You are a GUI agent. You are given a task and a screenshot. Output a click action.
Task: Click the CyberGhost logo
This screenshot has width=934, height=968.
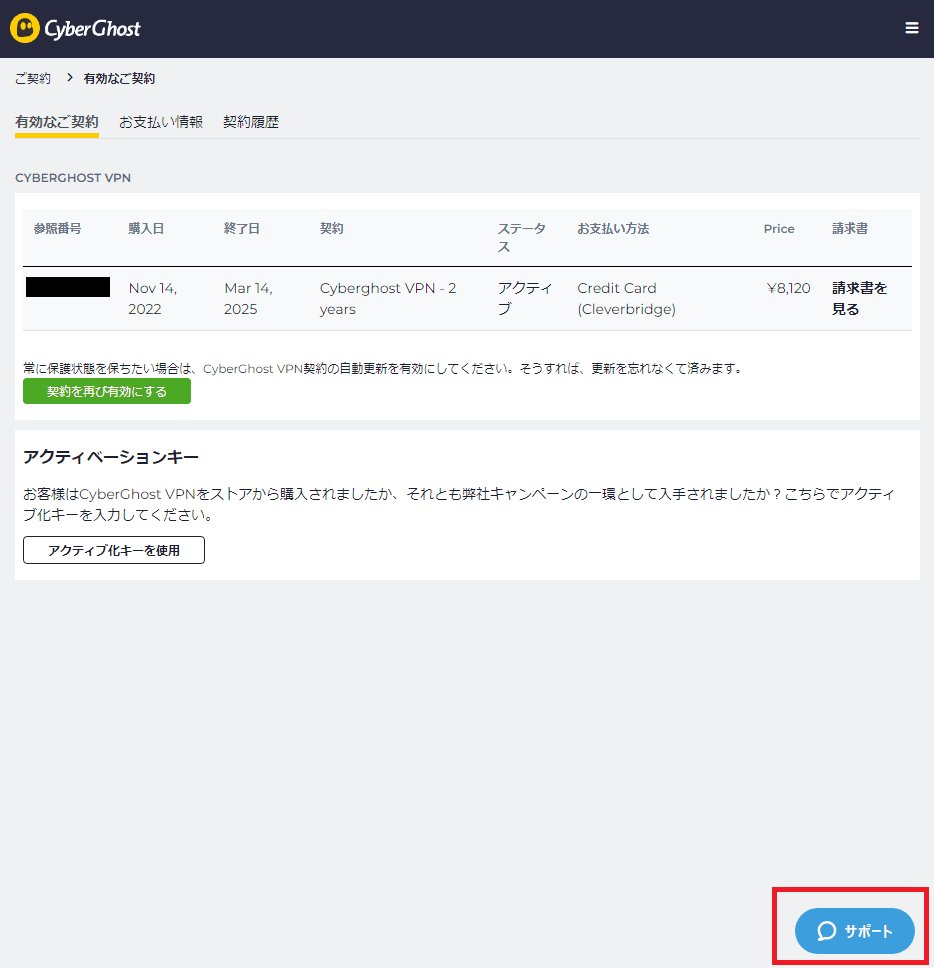75,28
